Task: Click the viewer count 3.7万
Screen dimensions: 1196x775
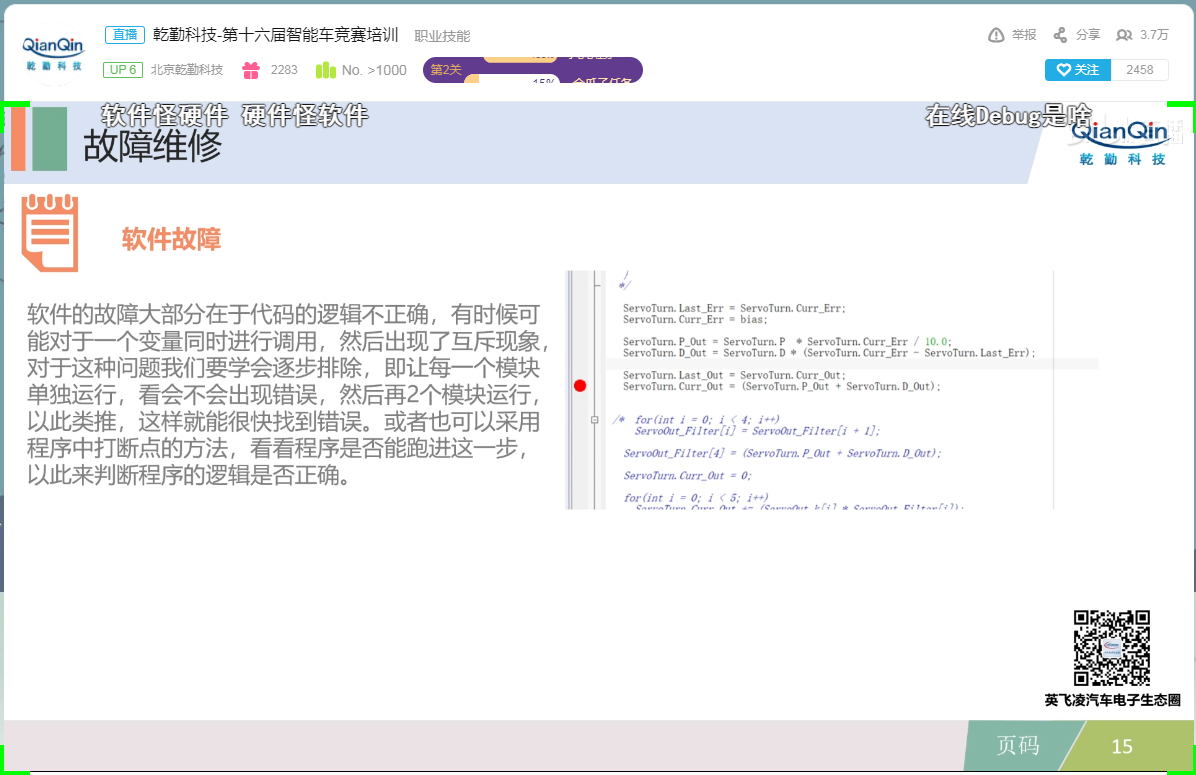Action: point(1154,35)
